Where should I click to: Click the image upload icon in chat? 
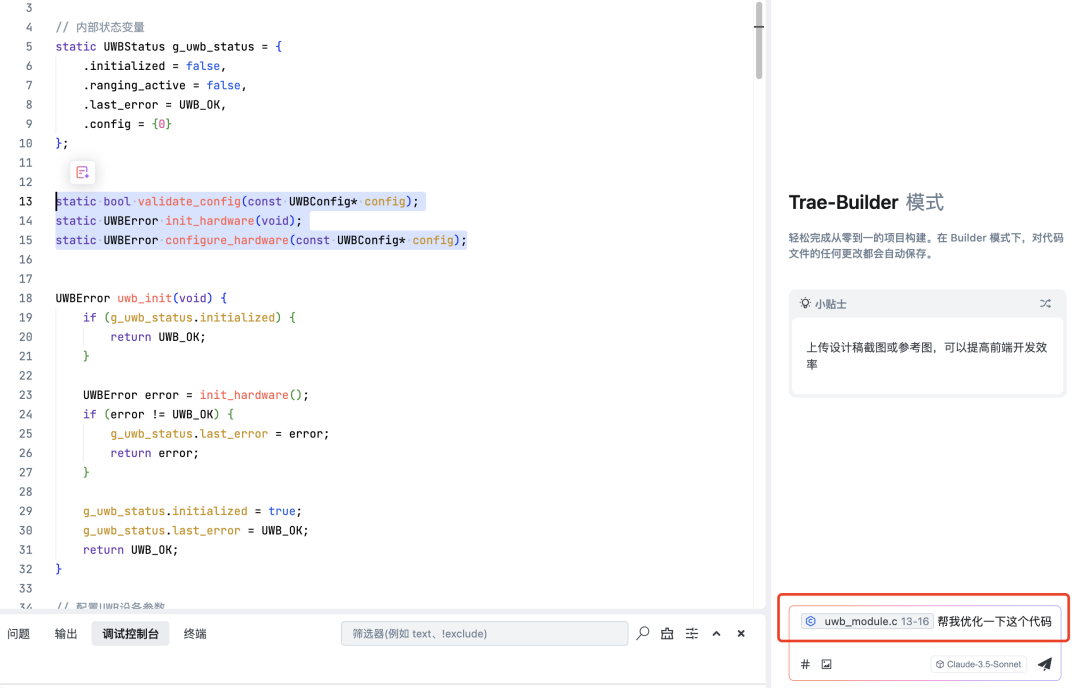coord(827,664)
